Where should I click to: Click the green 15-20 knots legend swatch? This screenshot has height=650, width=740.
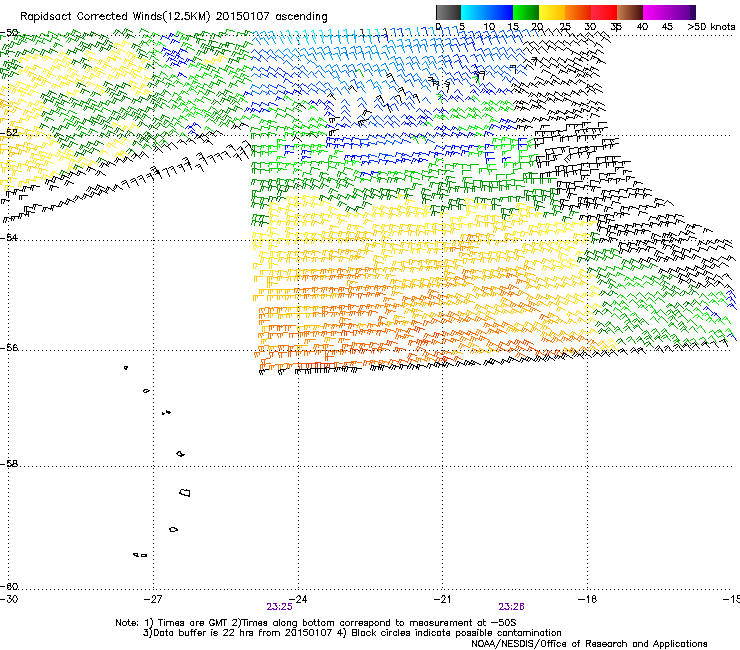click(526, 12)
